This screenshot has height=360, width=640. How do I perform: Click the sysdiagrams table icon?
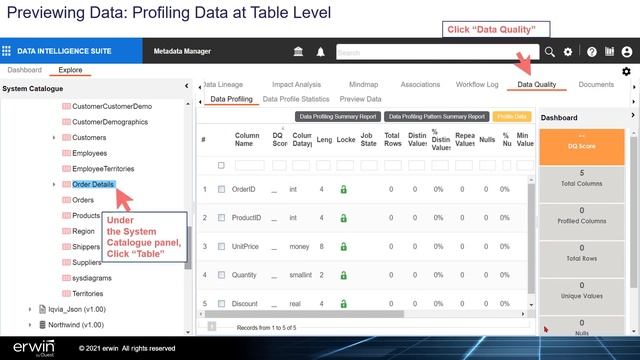coord(66,278)
